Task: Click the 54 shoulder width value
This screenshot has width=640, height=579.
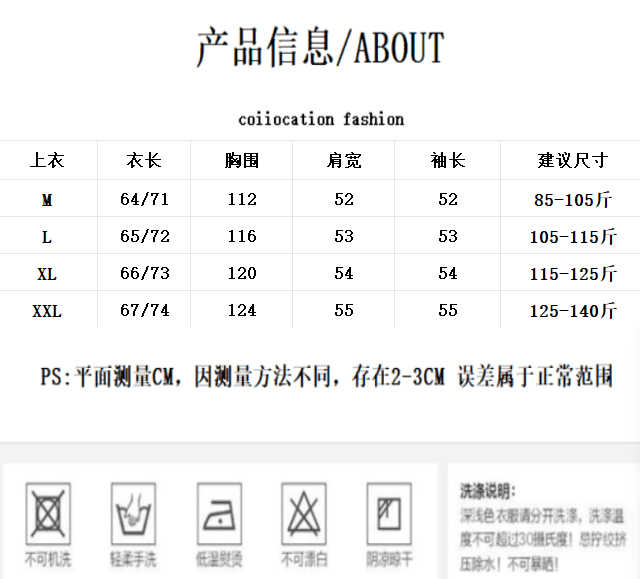Action: tap(344, 273)
